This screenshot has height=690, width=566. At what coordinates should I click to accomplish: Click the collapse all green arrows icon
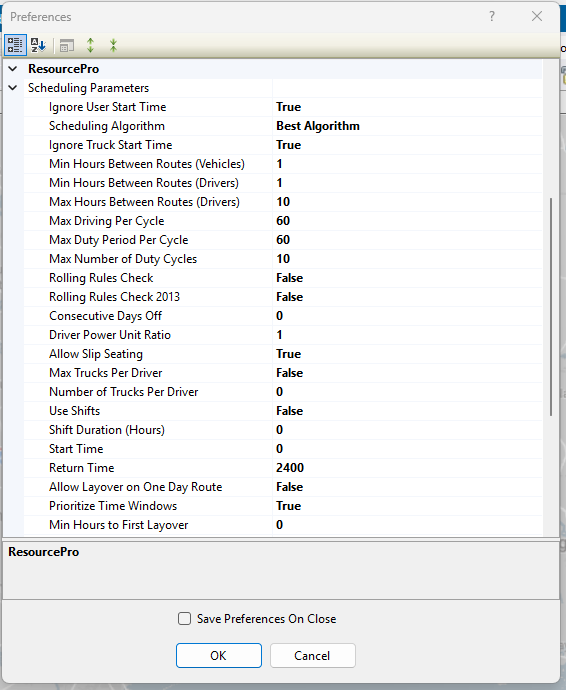pos(114,45)
